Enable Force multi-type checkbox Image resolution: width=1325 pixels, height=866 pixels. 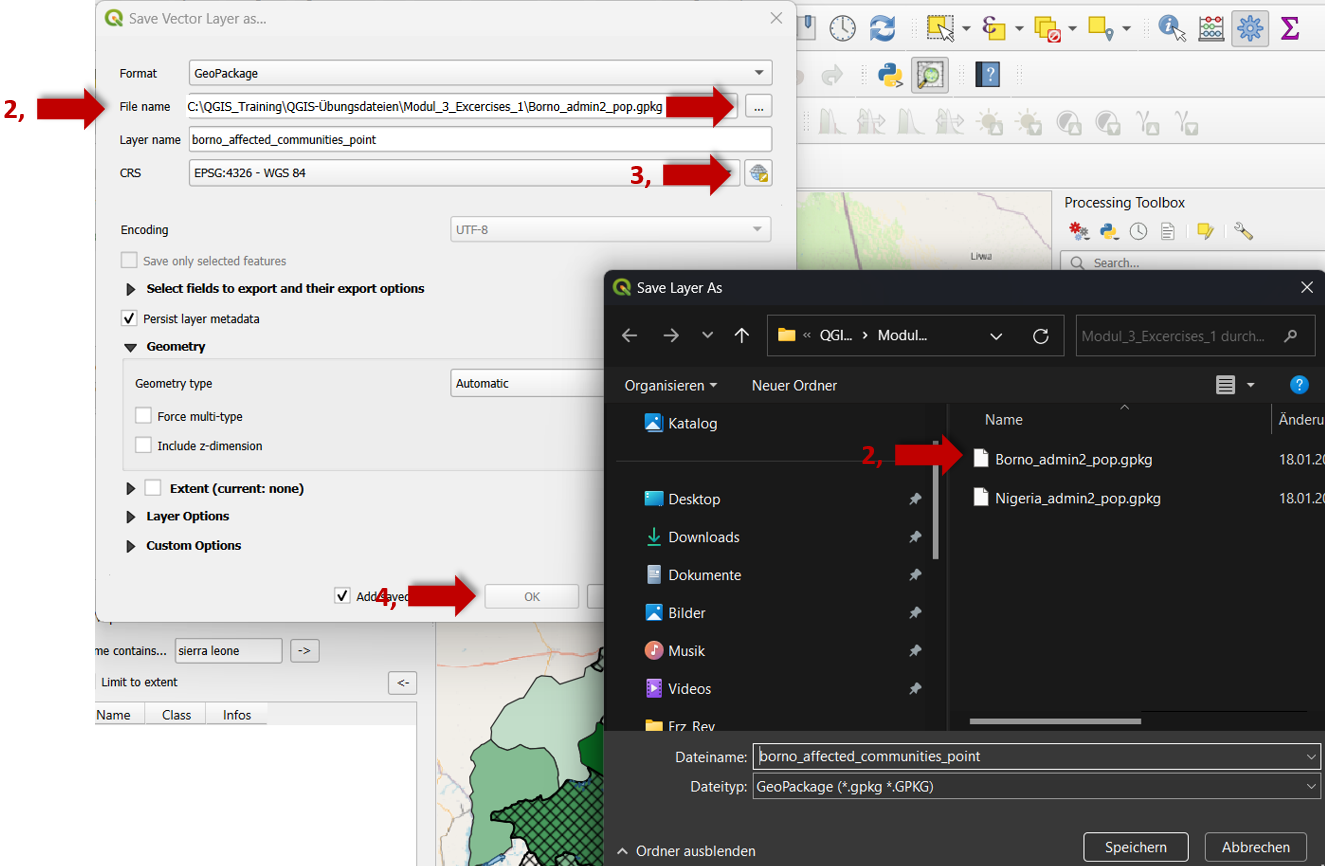(x=143, y=416)
